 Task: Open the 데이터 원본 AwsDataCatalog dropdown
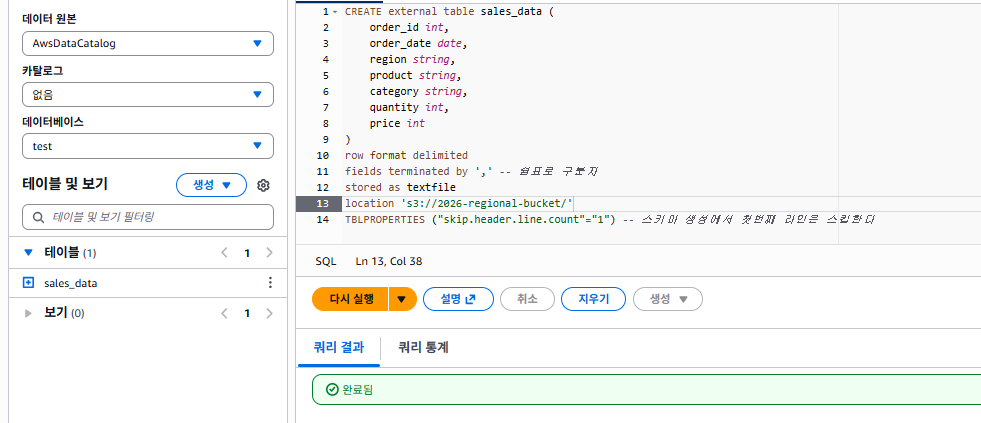click(148, 44)
